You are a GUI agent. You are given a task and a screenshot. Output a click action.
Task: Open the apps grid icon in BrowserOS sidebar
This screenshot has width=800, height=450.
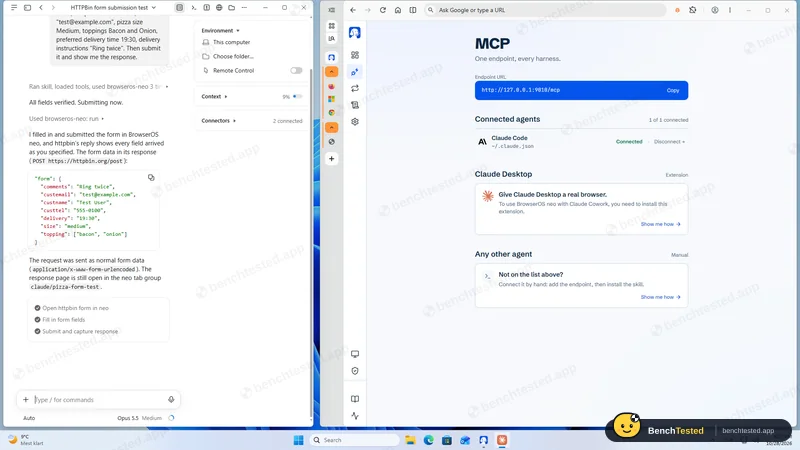click(x=355, y=55)
